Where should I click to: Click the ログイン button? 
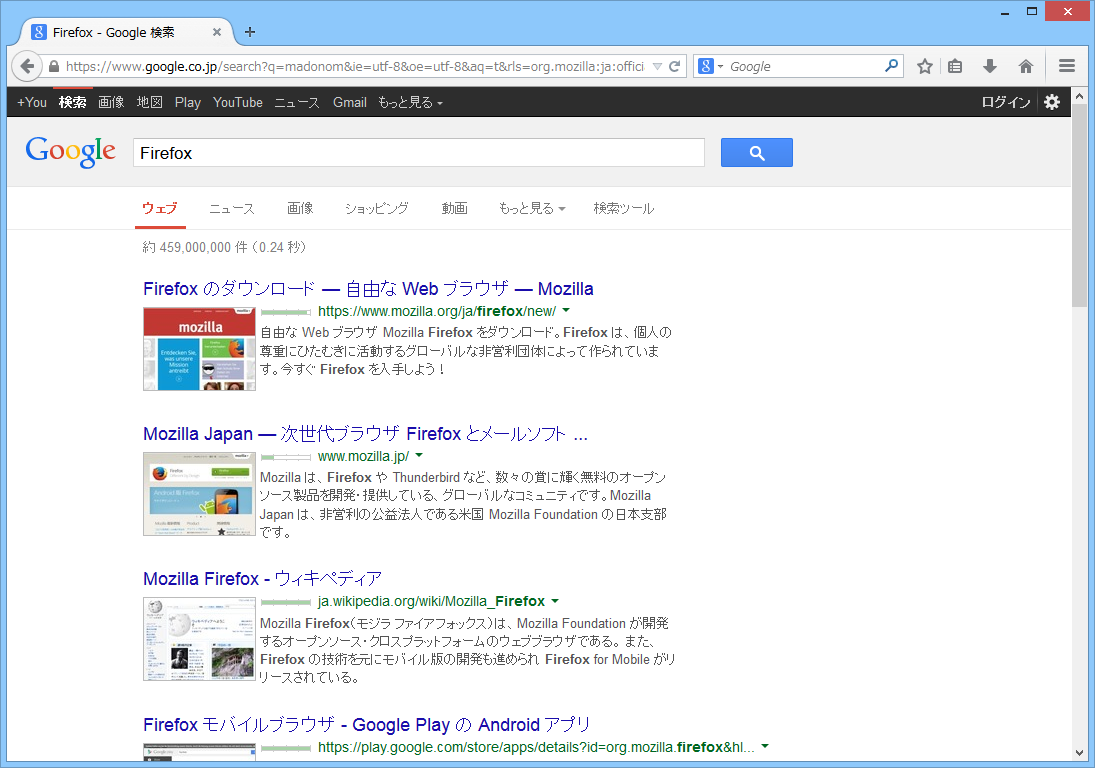(1006, 102)
